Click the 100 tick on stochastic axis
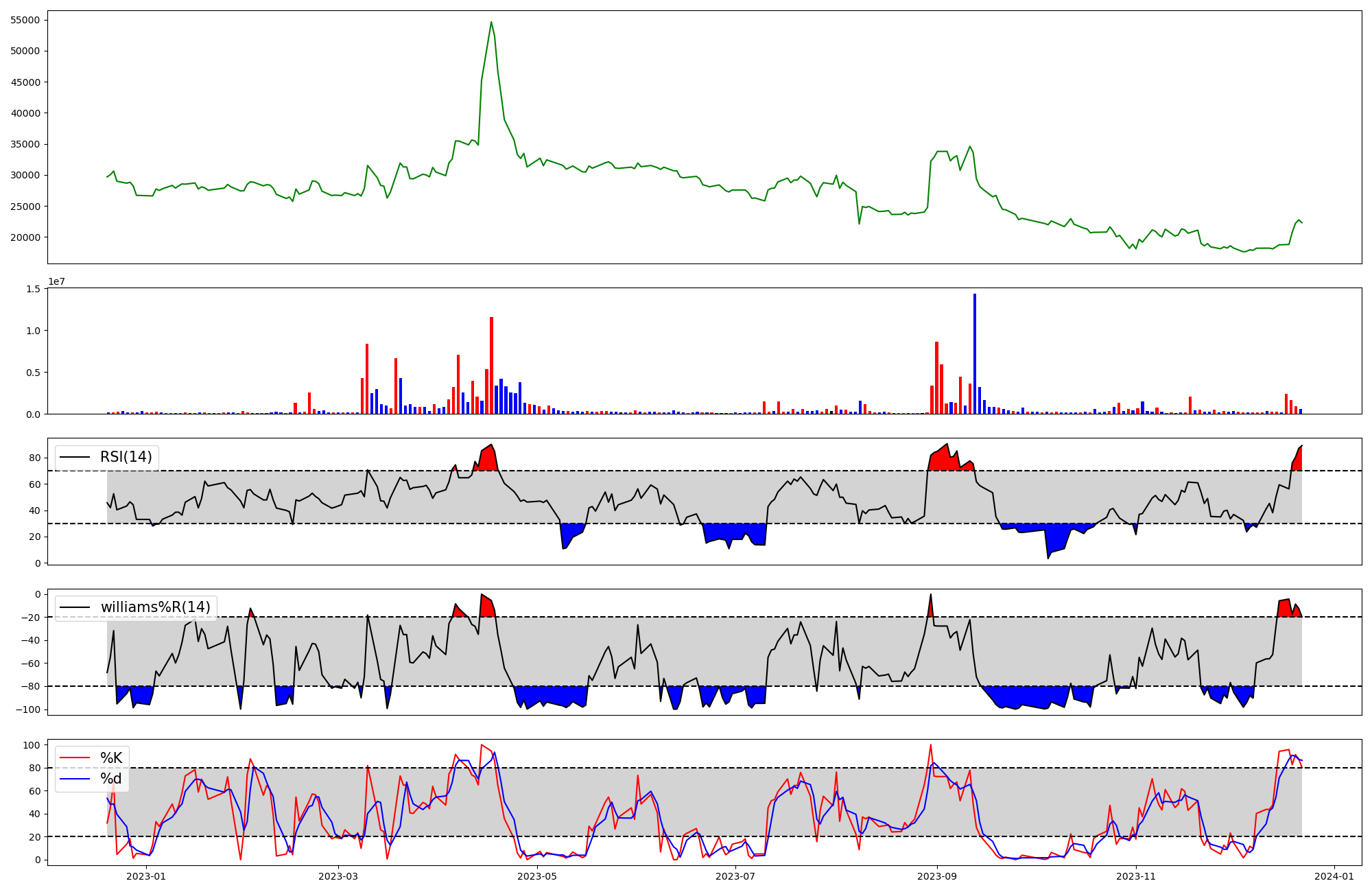 [x=32, y=745]
